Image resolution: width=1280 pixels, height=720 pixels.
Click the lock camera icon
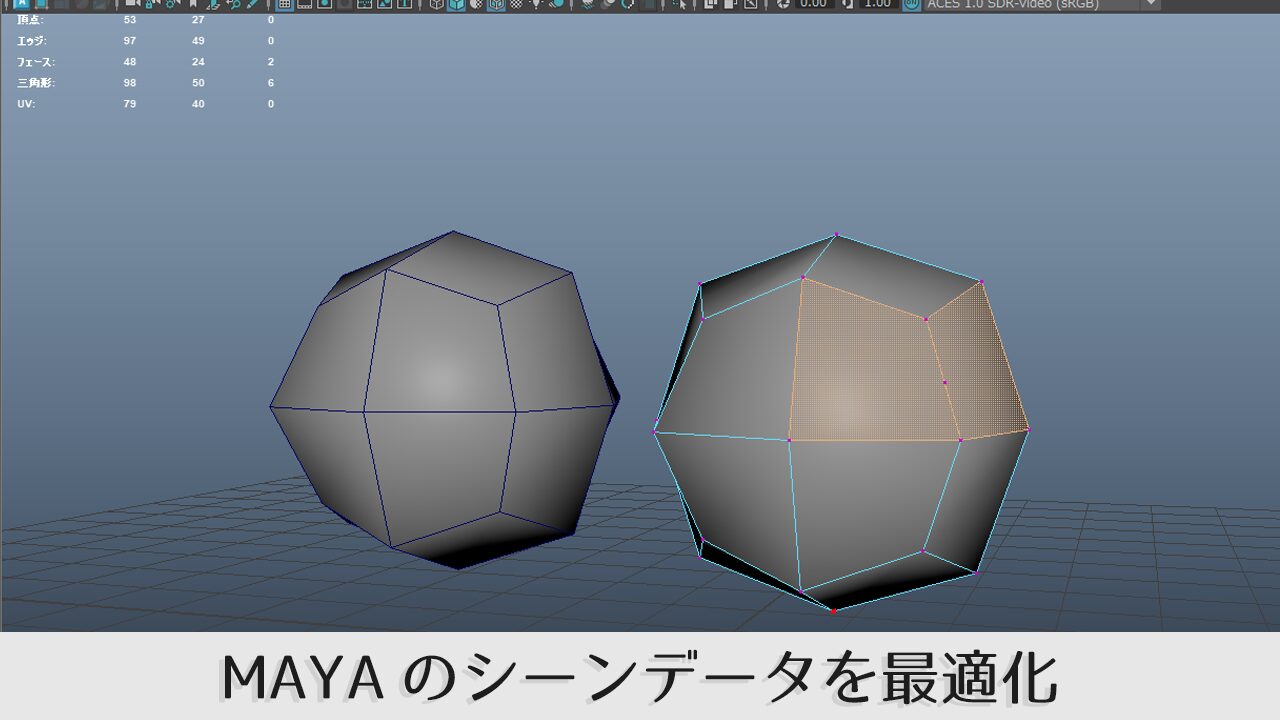pyautogui.click(x=148, y=7)
